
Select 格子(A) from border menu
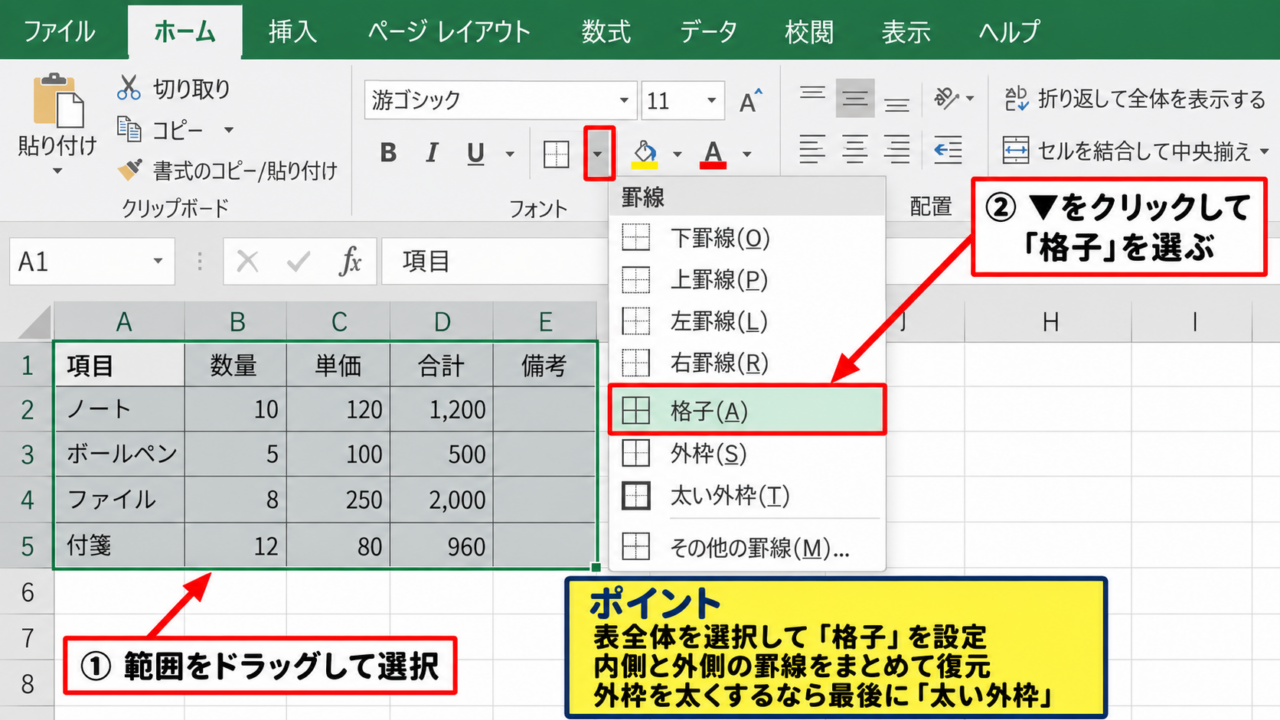747,410
